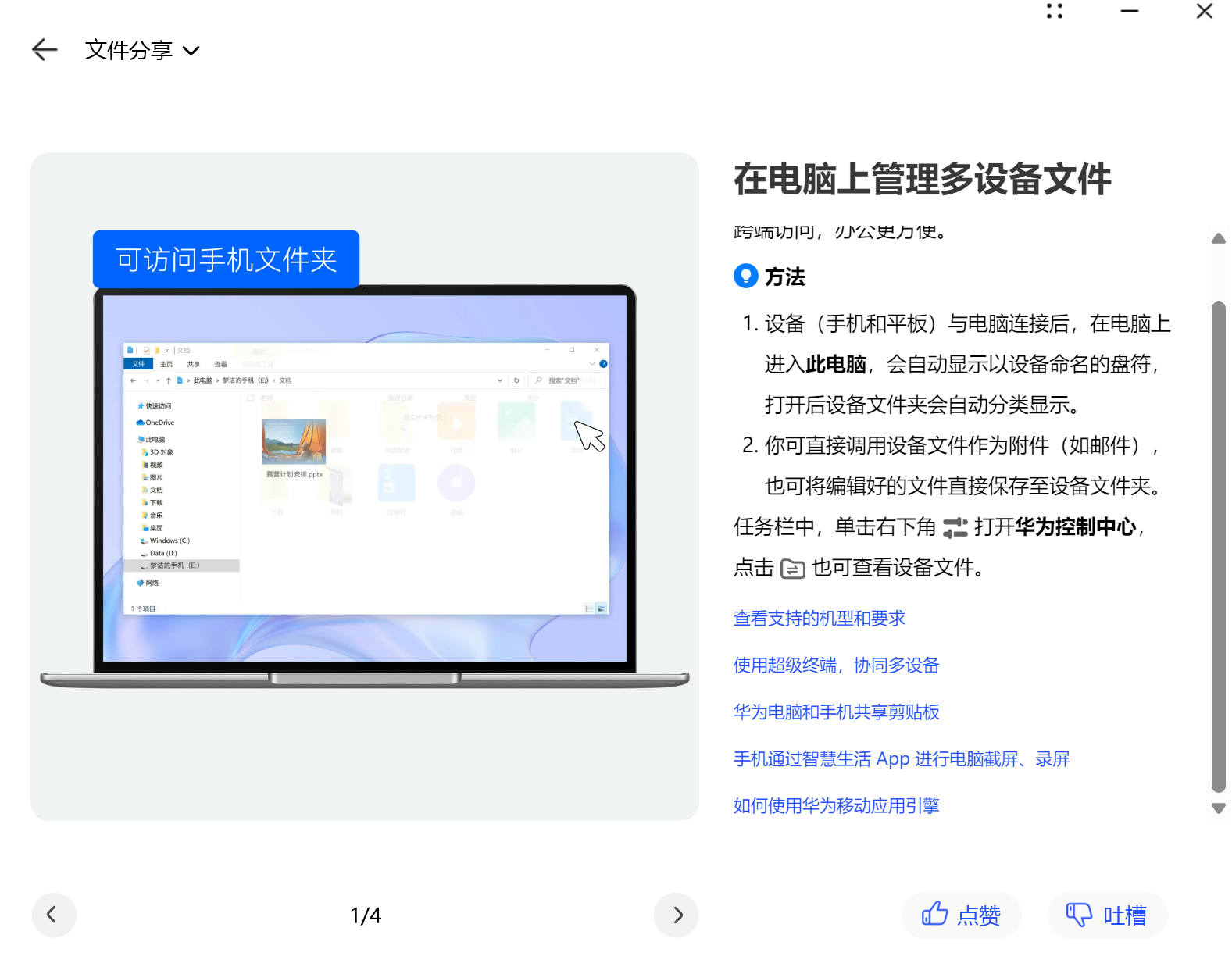Click the 此电脑 bold text
The height and width of the screenshot is (974, 1232).
coord(836,365)
